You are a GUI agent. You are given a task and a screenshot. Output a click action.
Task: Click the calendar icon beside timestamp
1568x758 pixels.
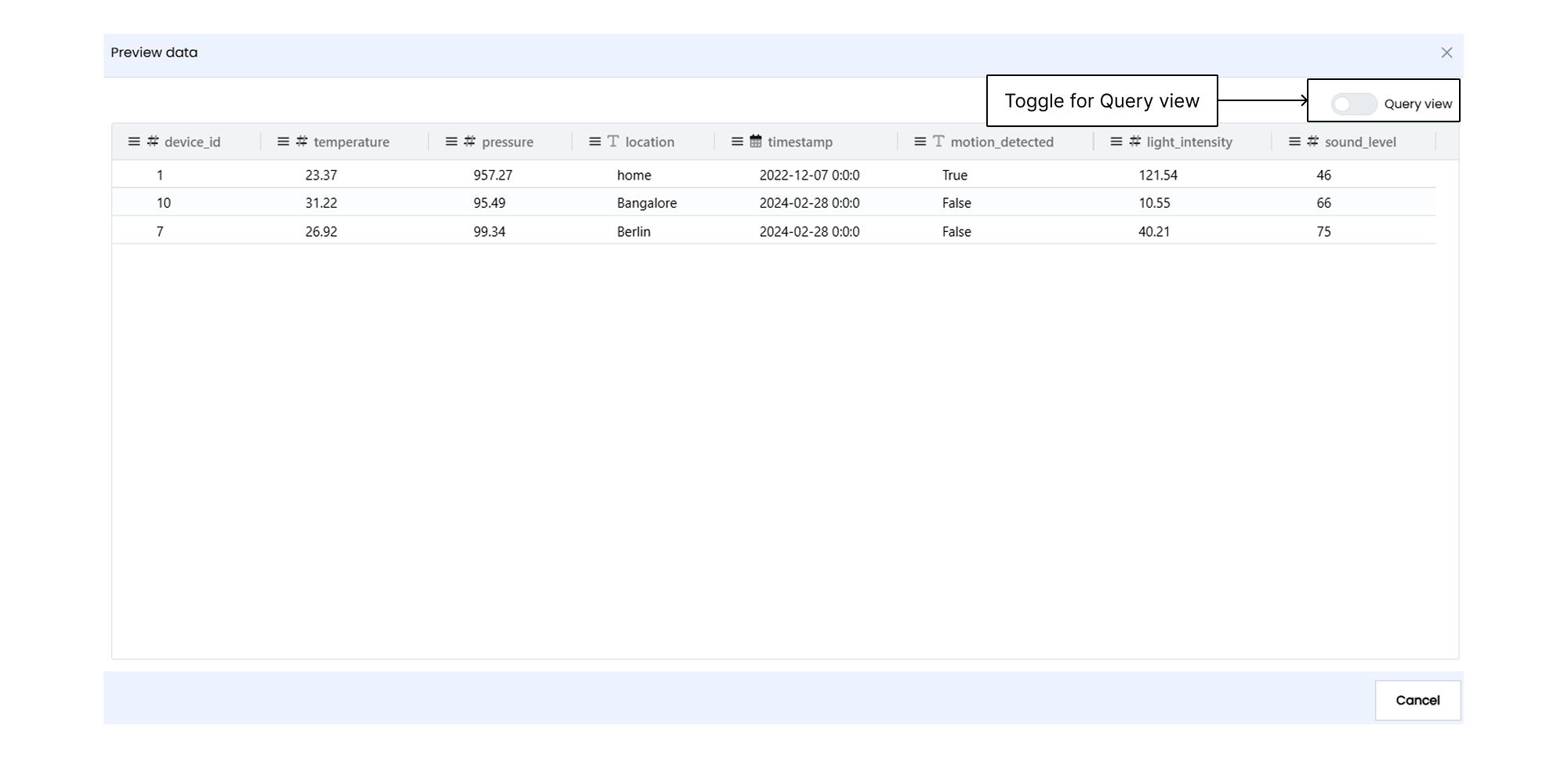756,141
